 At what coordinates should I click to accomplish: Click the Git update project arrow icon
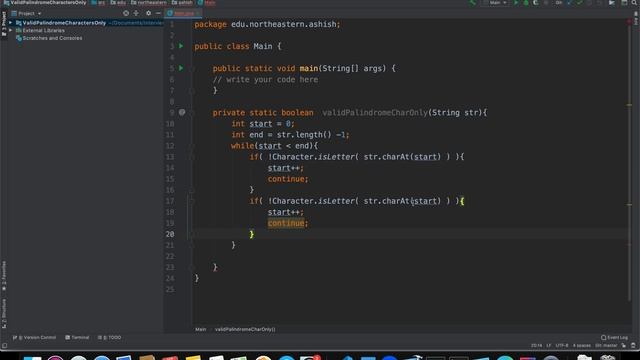pos(570,3)
